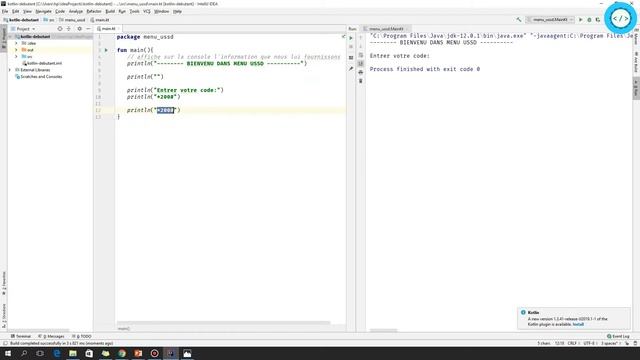Screen dimensions: 640x360
Task: Click the console horizontal scrollbar
Action: click(383, 330)
